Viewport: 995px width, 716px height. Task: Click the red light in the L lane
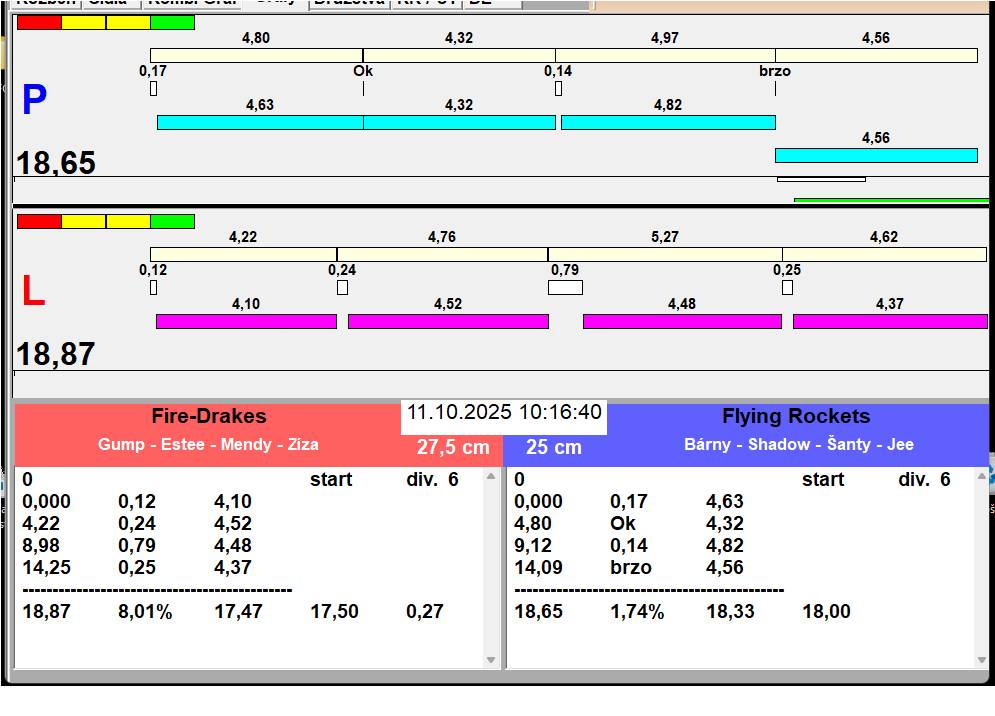click(39, 221)
